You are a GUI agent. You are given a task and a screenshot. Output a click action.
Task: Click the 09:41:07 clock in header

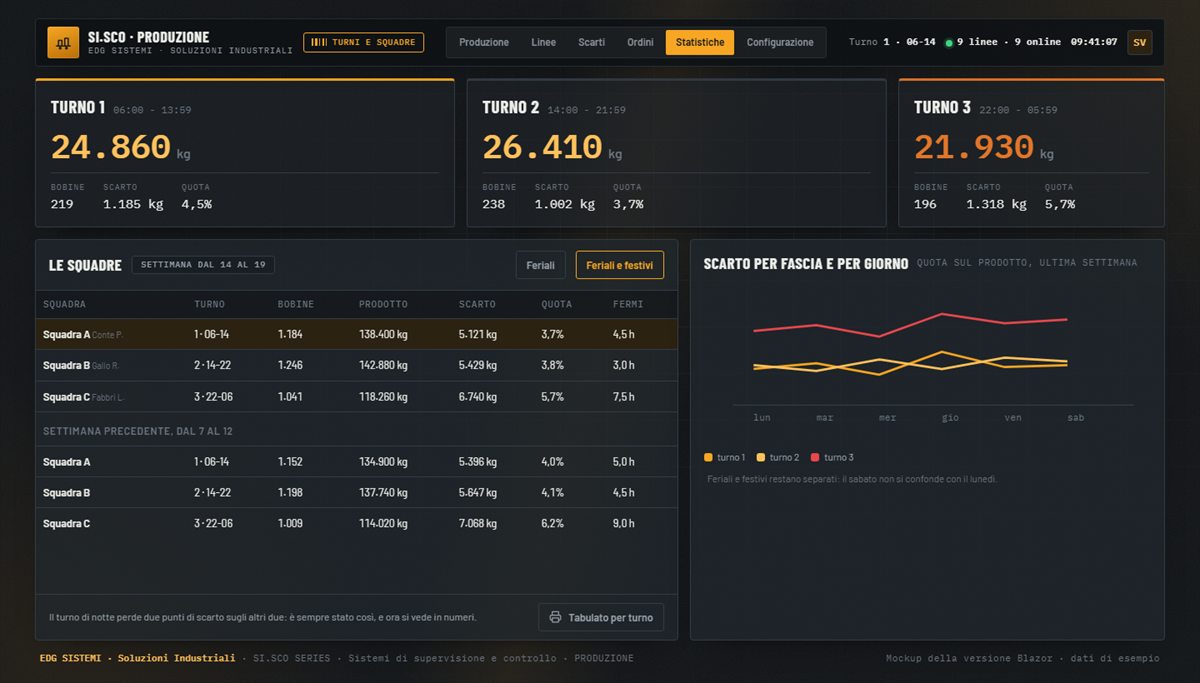(1093, 42)
